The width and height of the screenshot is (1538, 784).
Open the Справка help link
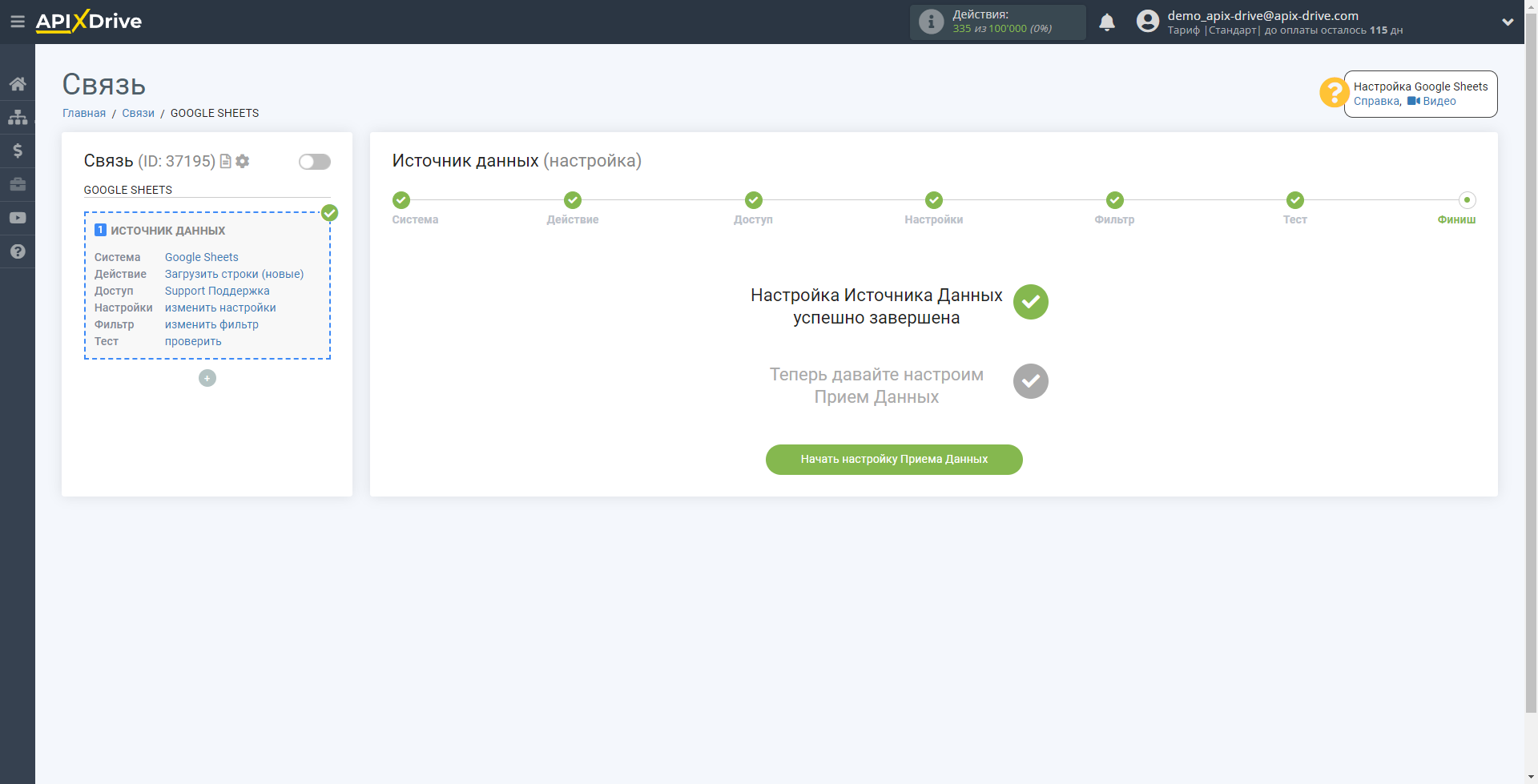point(1376,101)
